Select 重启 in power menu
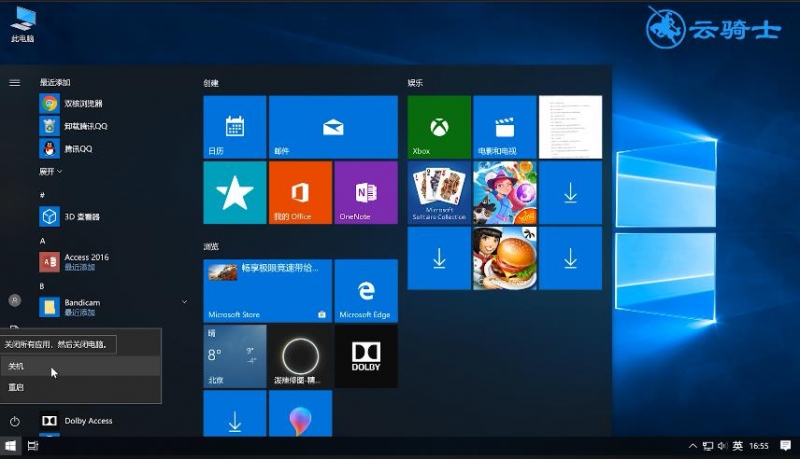Screen dimensions: 800x459 (81, 387)
